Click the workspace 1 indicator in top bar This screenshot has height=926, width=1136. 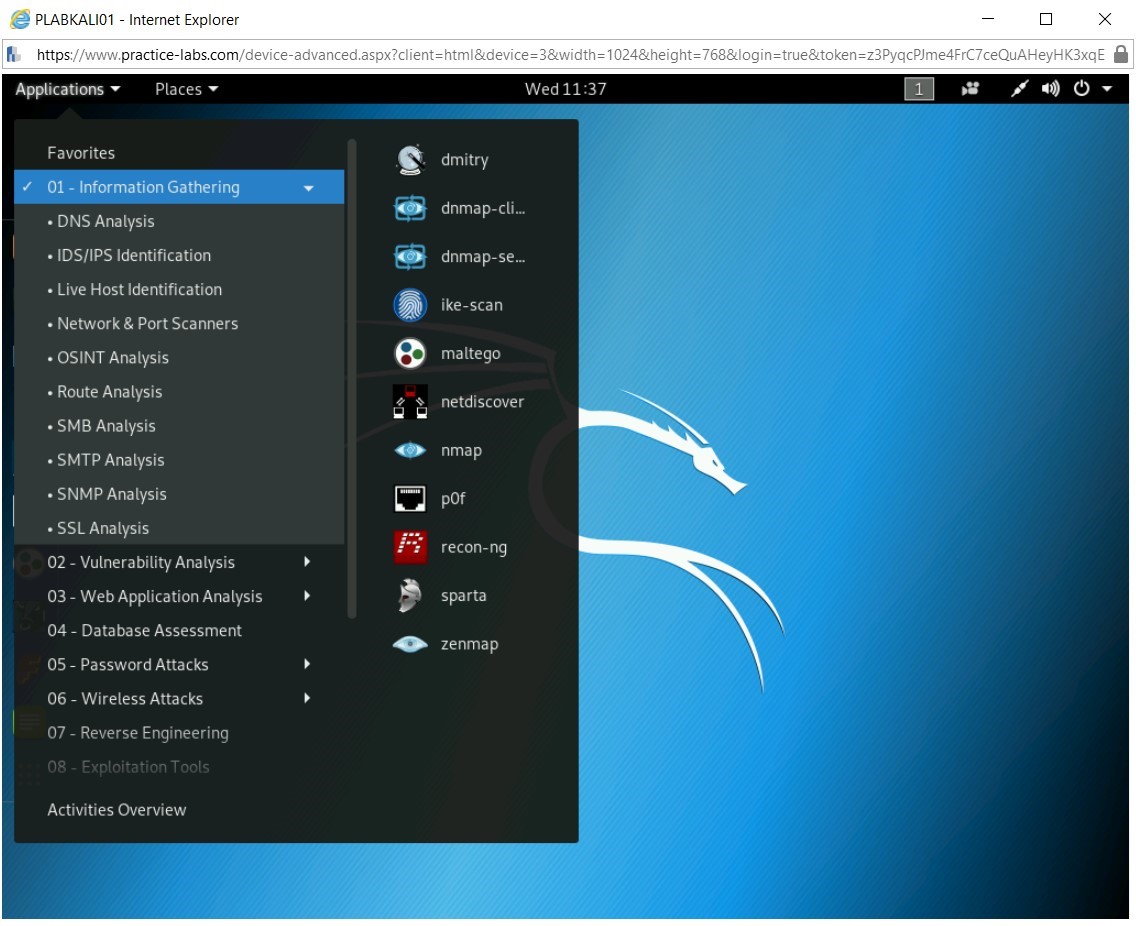918,90
